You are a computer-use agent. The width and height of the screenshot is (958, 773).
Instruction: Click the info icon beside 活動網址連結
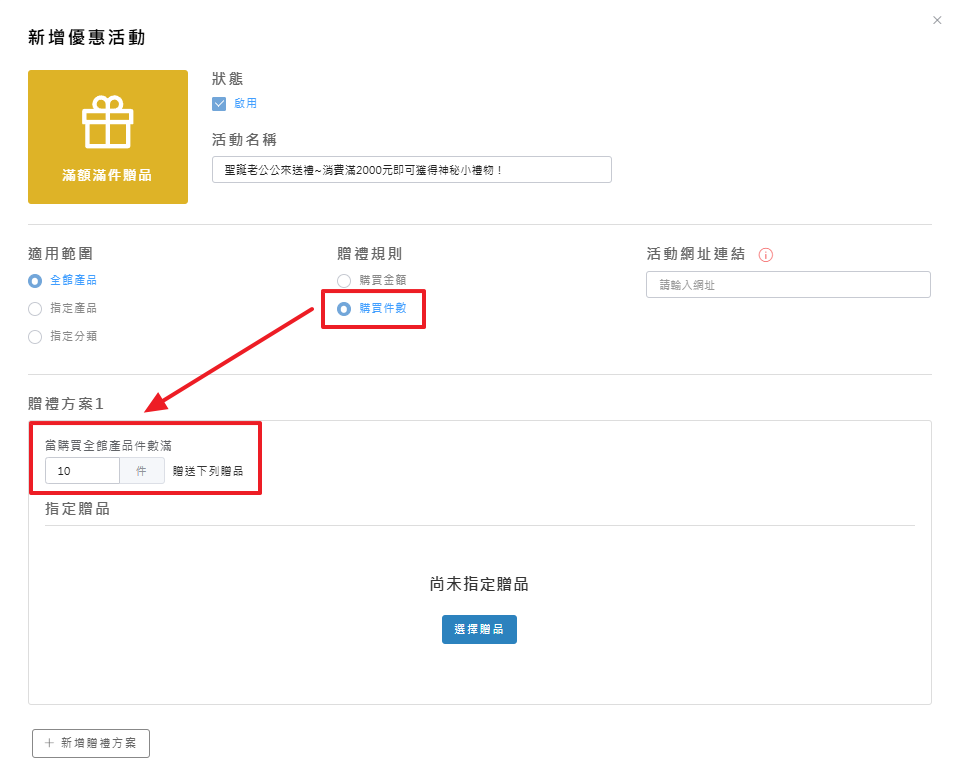766,255
